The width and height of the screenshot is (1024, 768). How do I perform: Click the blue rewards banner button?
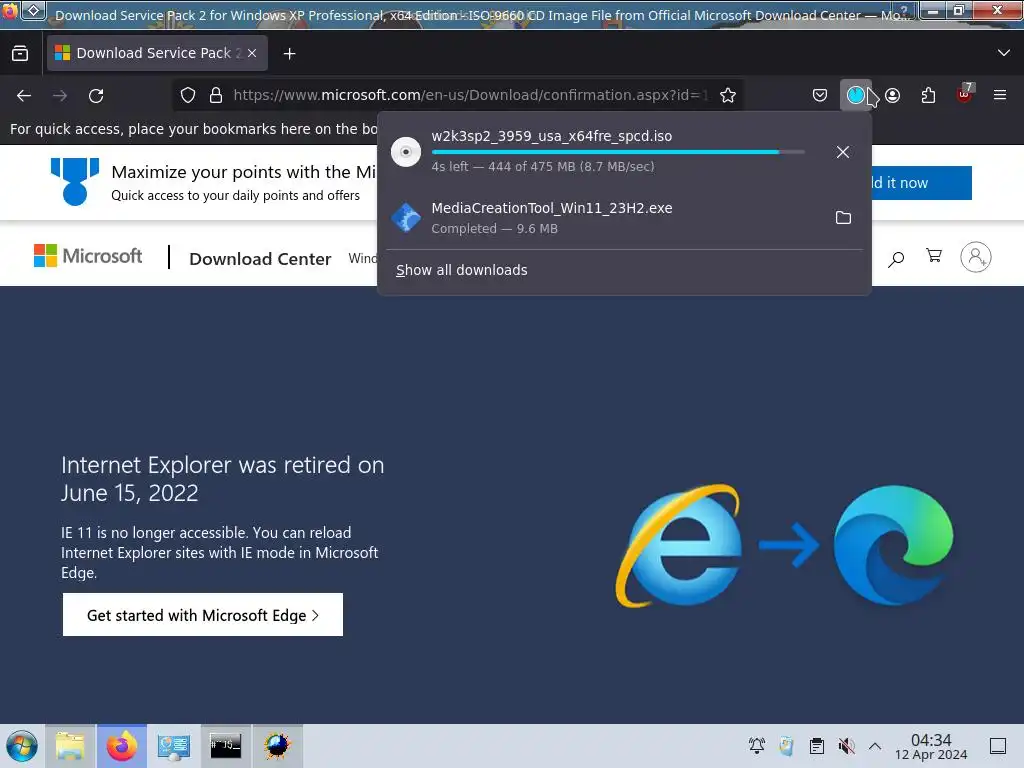[x=921, y=183]
